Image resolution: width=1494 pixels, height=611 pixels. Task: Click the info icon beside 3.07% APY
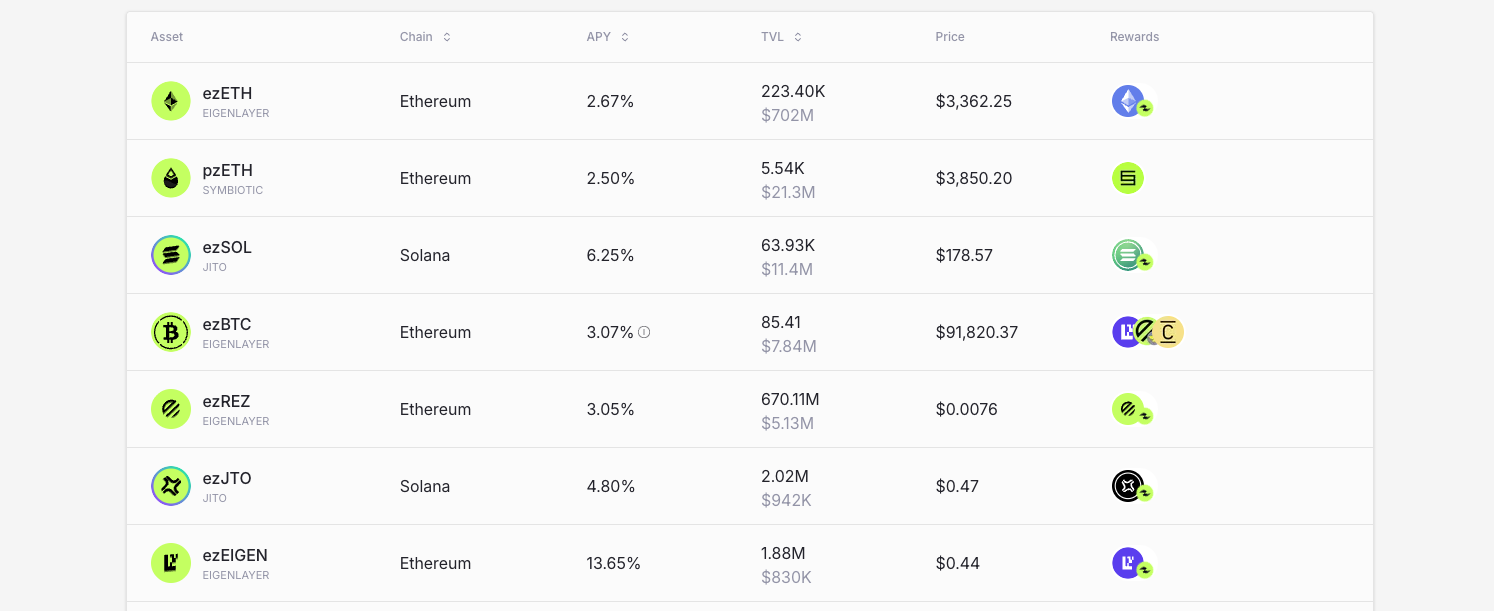coord(644,332)
